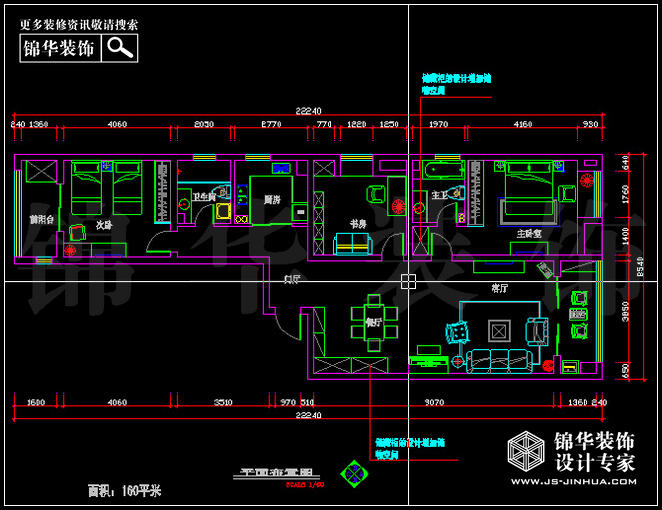Select the cyan sofa in the study 书房
The height and width of the screenshot is (510, 662).
pos(350,242)
